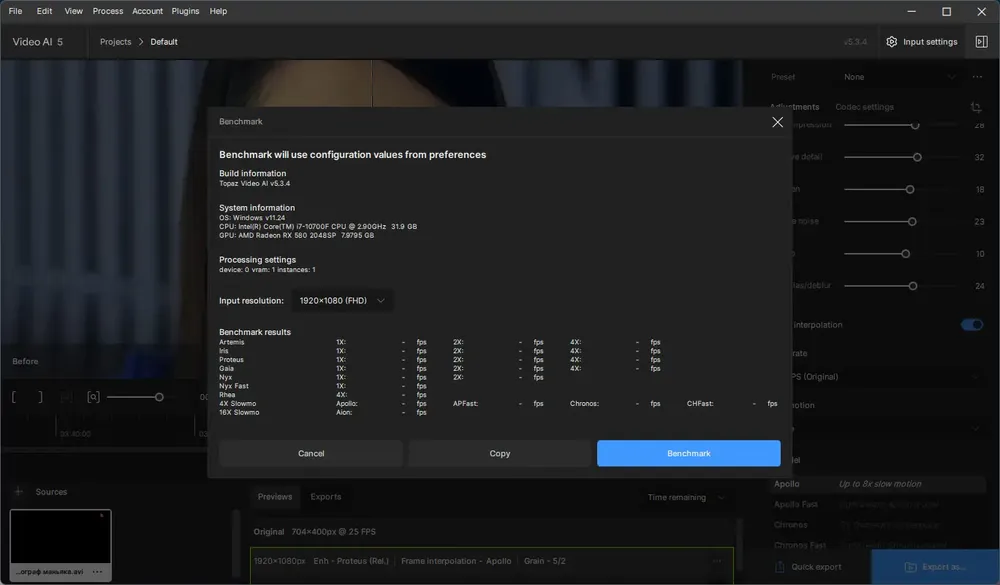Switch to the Exports tab
Viewport: 1000px width, 585px height.
(326, 496)
